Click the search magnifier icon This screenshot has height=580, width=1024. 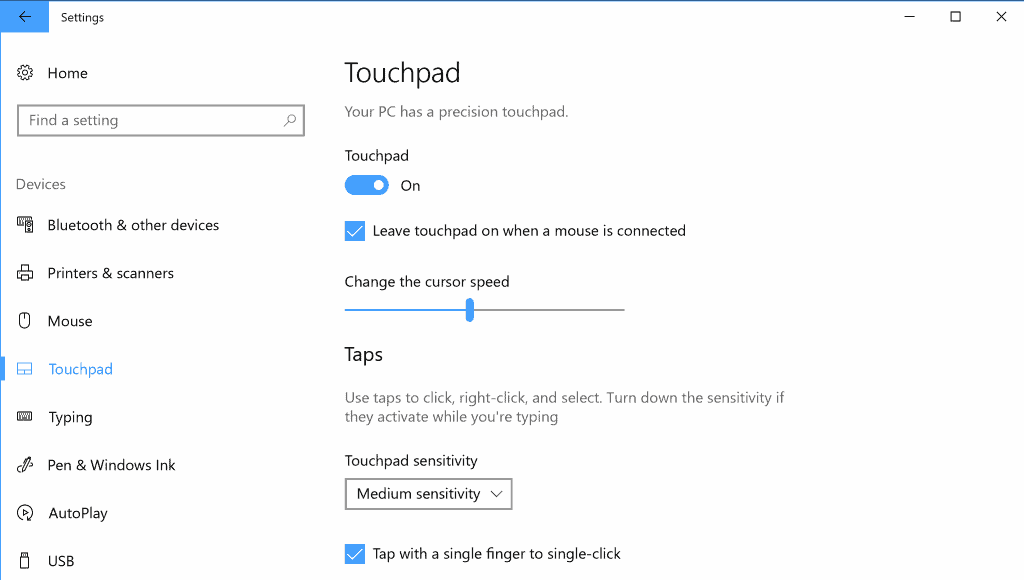(x=290, y=120)
